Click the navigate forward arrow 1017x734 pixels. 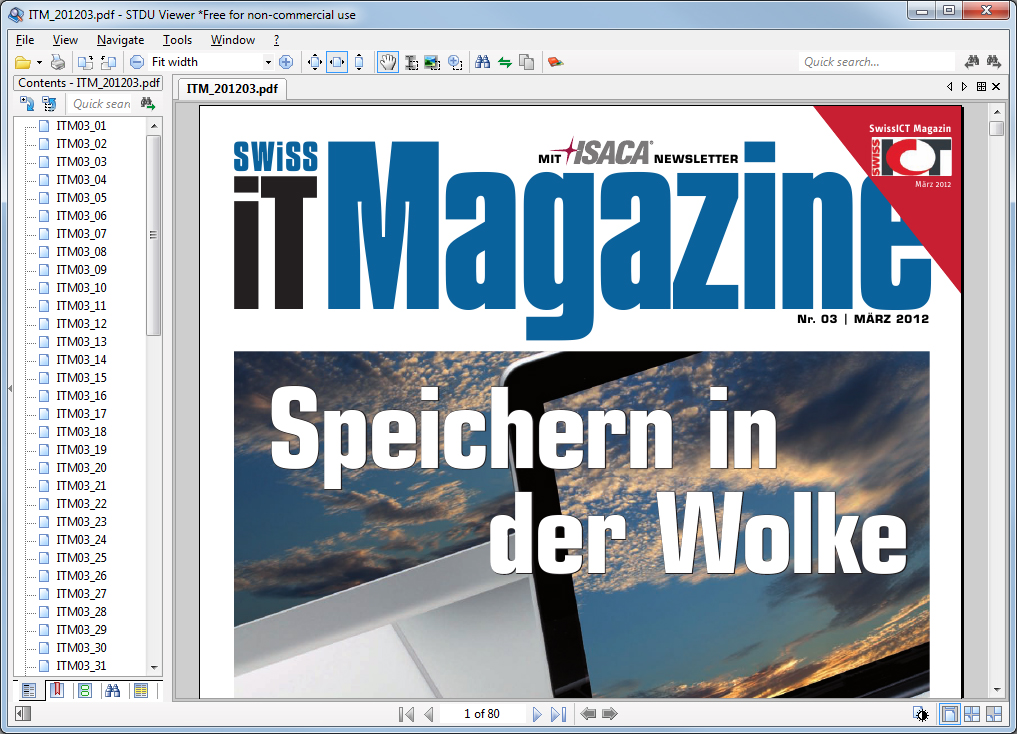[610, 714]
